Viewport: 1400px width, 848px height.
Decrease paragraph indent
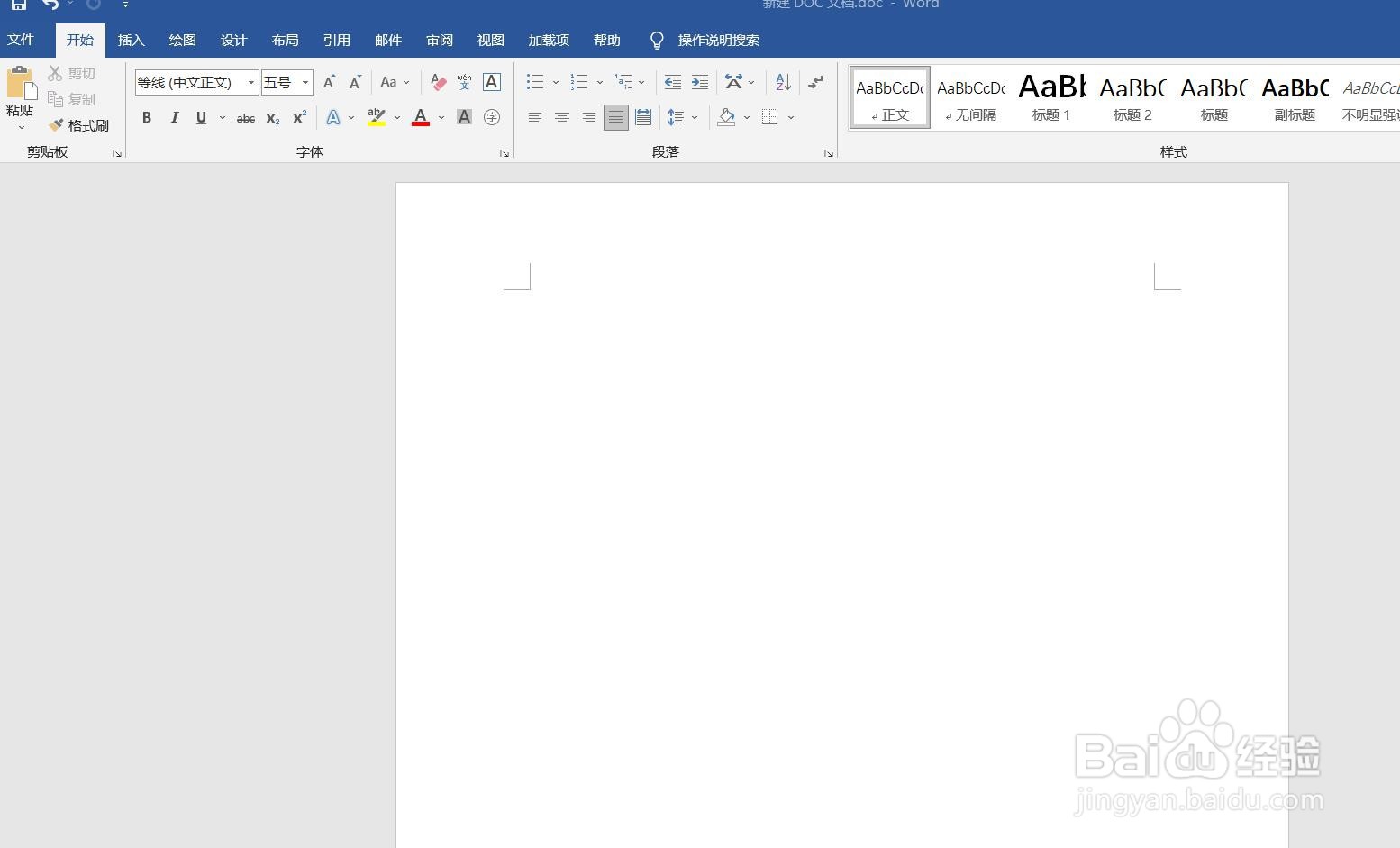(672, 82)
